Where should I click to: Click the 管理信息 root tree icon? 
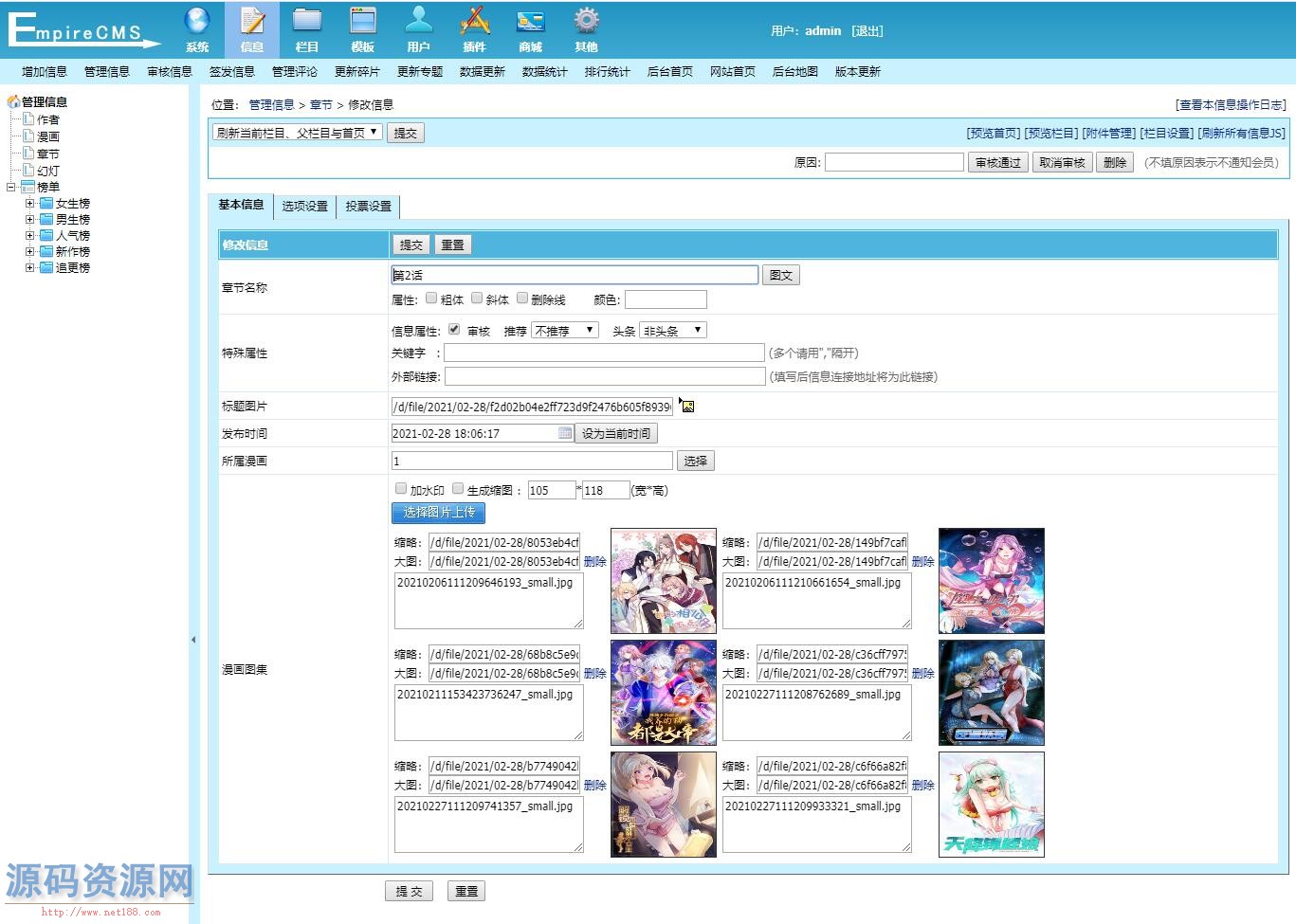13,101
